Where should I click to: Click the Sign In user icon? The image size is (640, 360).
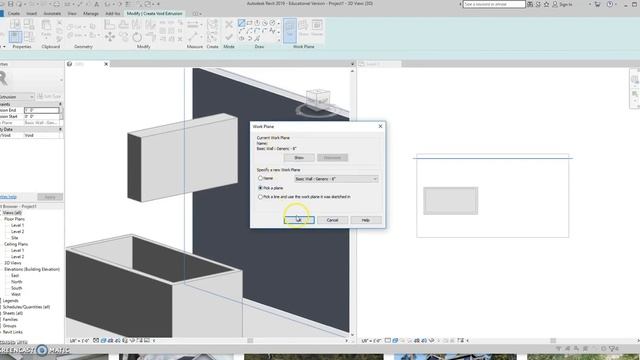555,4
